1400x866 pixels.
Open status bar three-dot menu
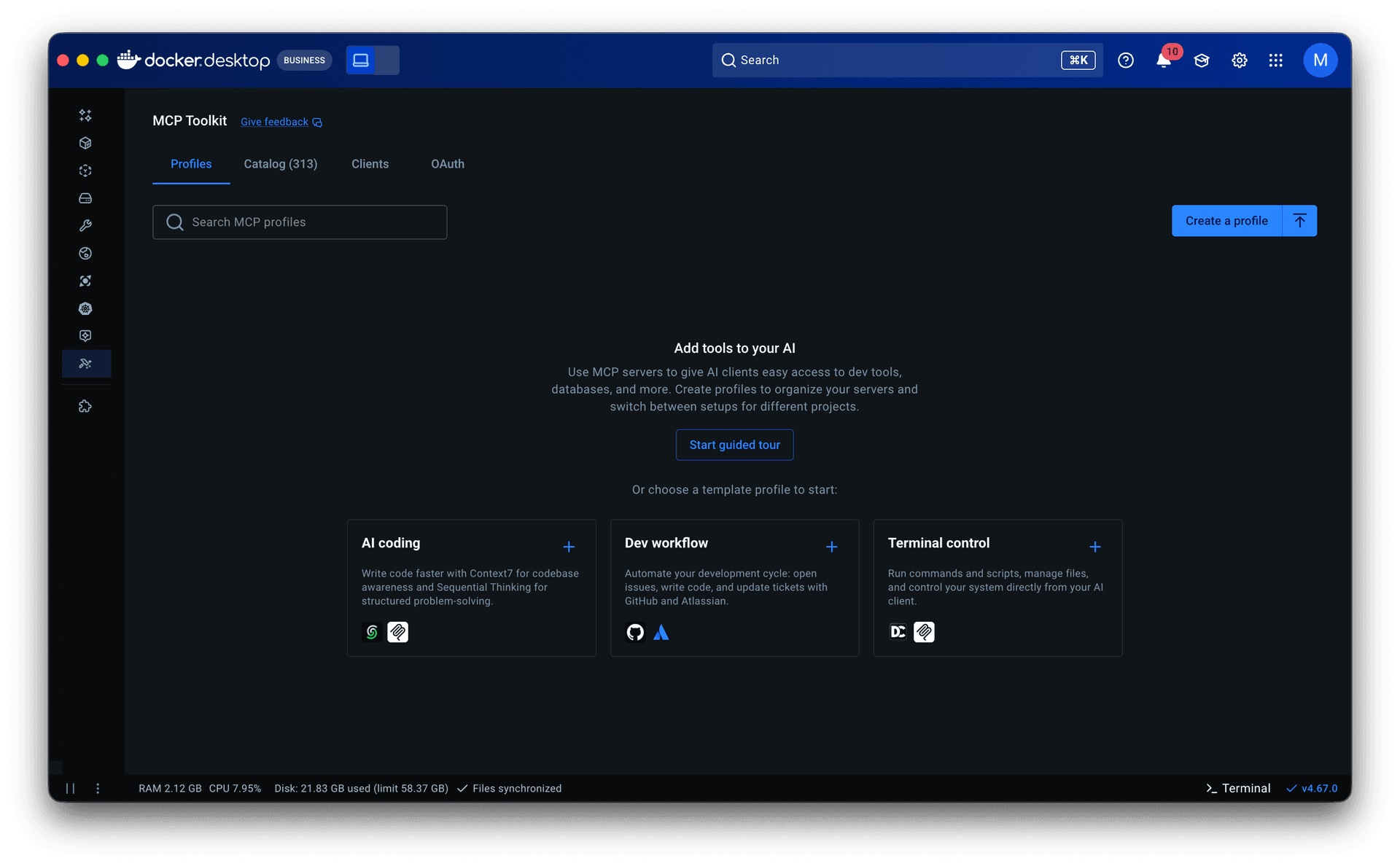click(98, 788)
